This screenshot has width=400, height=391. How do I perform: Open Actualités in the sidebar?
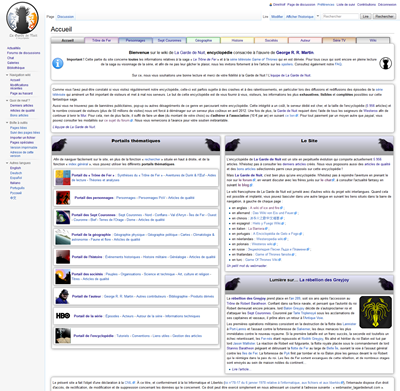click(x=14, y=48)
